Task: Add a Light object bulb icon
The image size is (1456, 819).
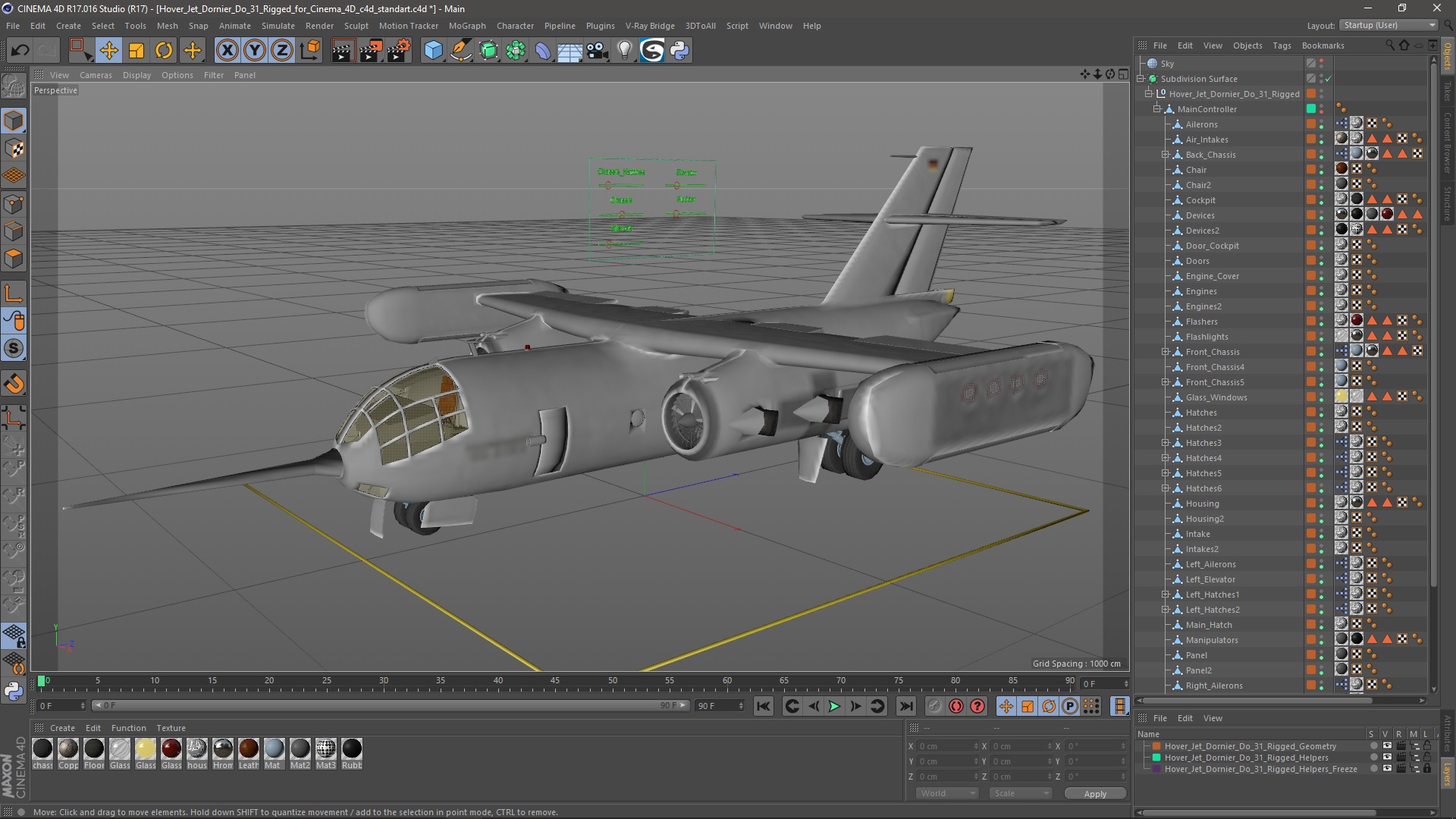Action: [x=625, y=51]
